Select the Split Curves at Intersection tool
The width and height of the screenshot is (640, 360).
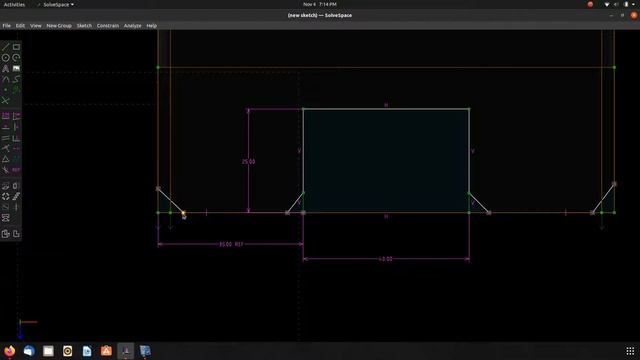[5, 100]
